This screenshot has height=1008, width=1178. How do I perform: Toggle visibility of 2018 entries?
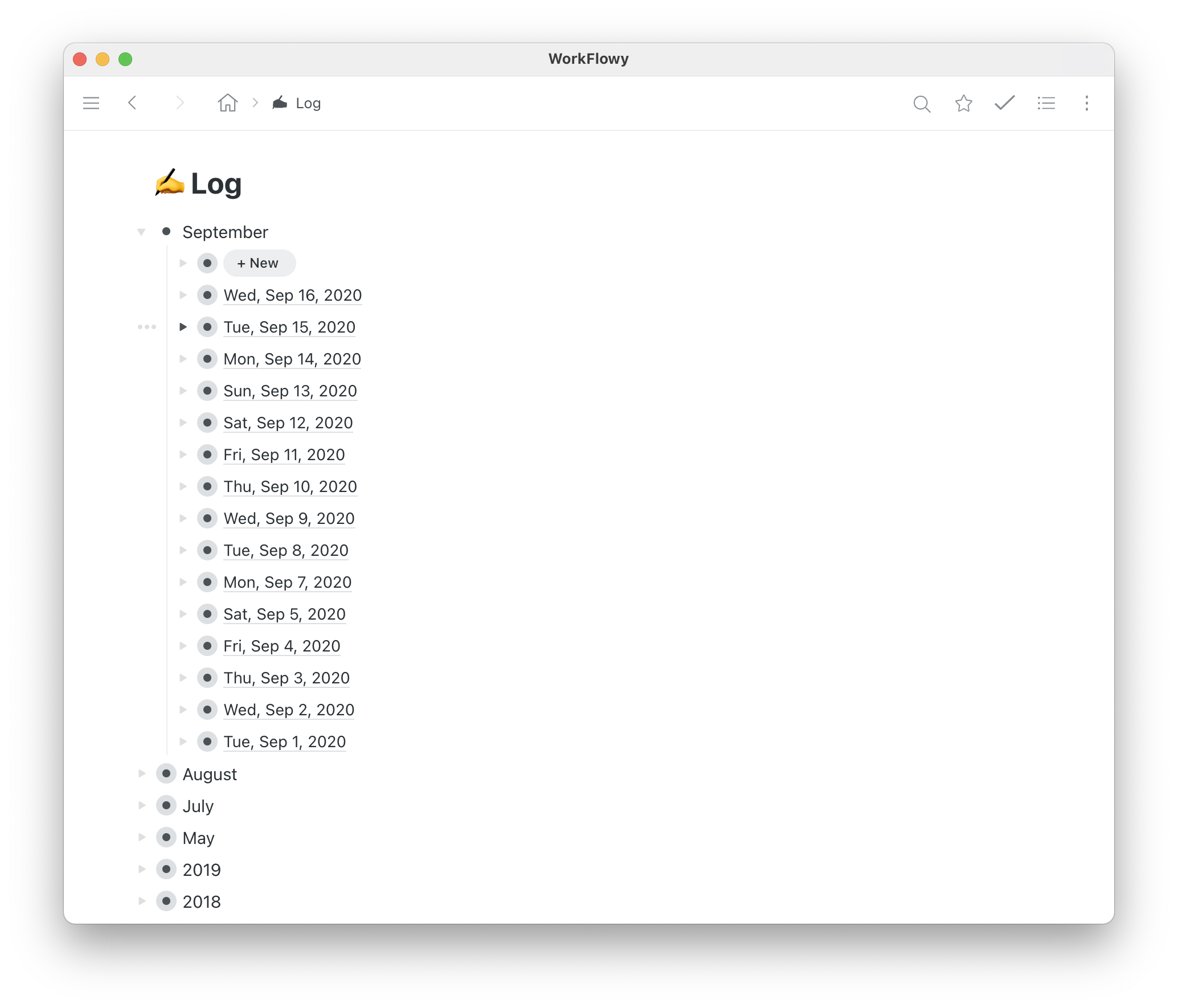point(143,902)
